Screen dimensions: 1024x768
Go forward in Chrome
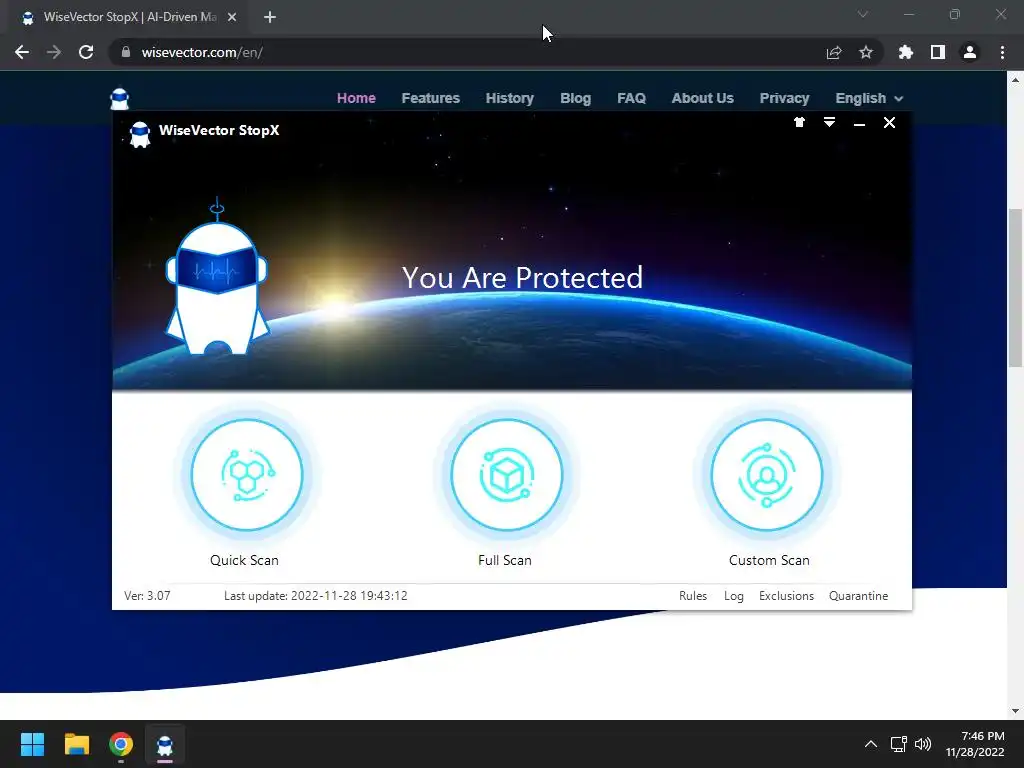click(54, 52)
